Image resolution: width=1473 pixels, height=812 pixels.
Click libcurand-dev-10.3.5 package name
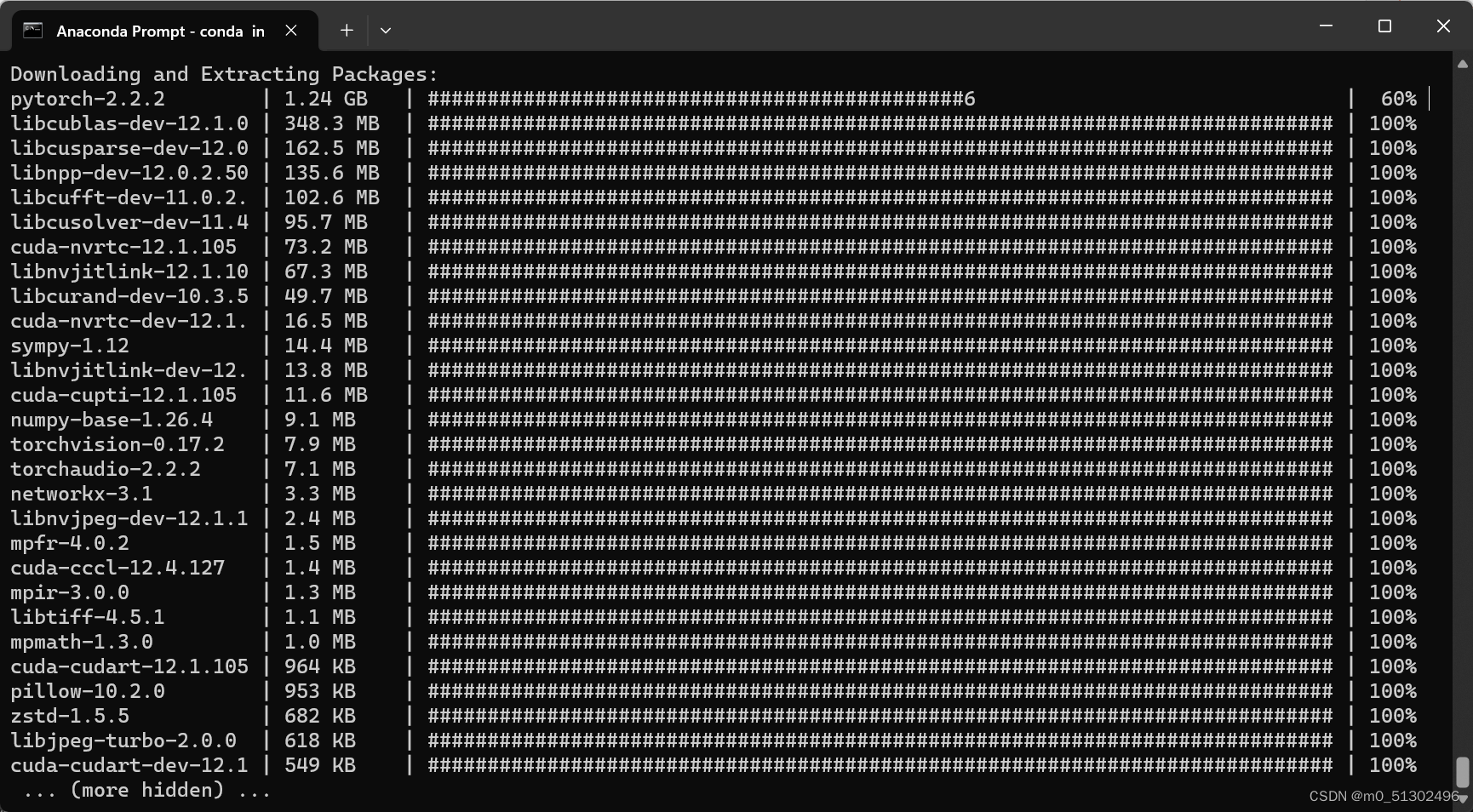click(x=129, y=296)
